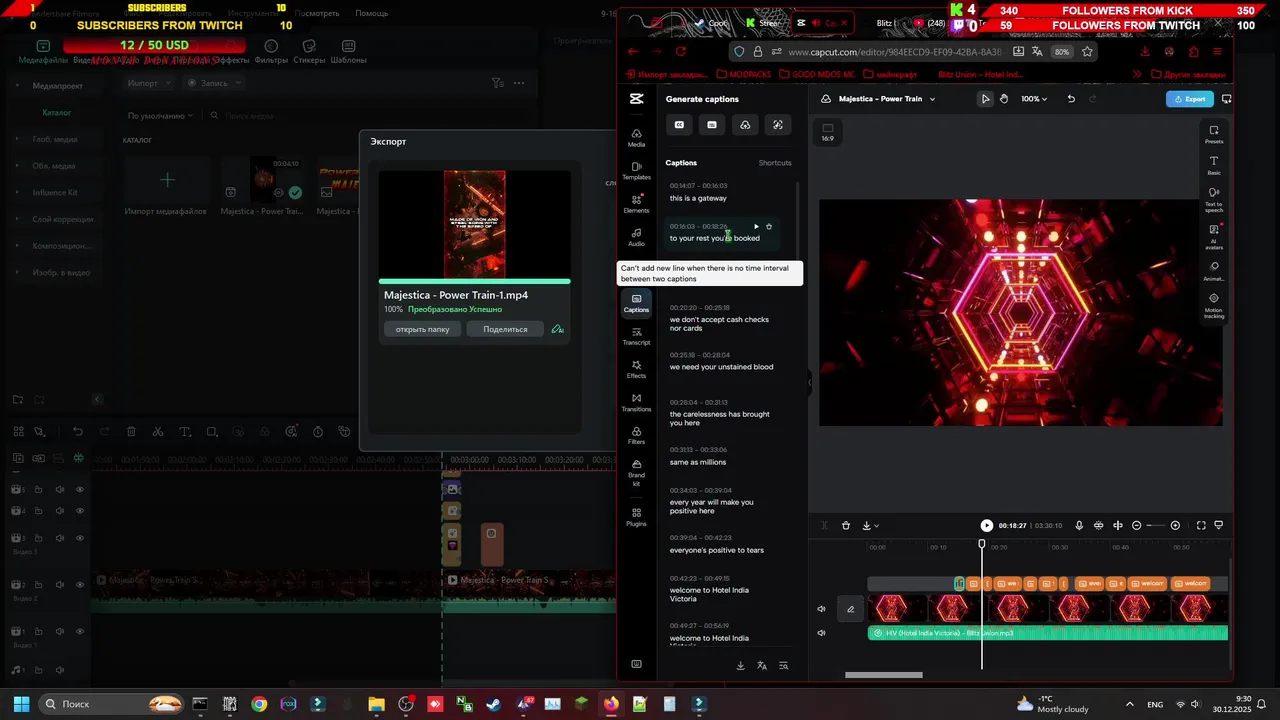Click the translate captions icon at panel bottom
The image size is (1280, 720).
tap(762, 666)
